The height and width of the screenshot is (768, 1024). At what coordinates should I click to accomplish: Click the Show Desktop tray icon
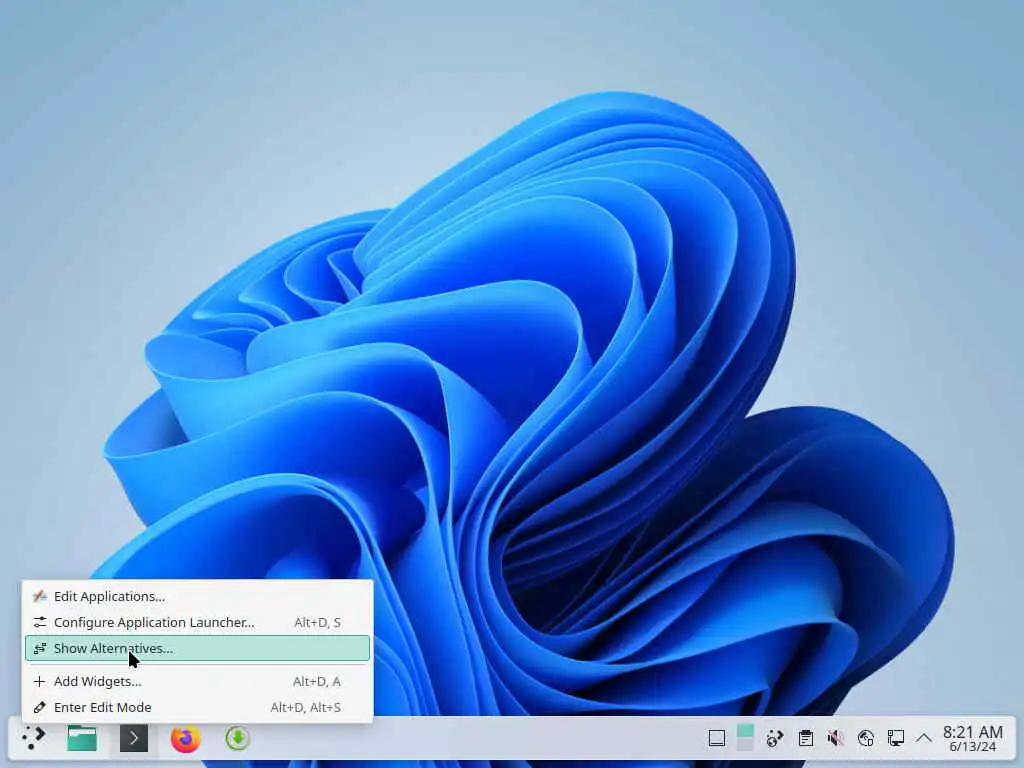(716, 739)
